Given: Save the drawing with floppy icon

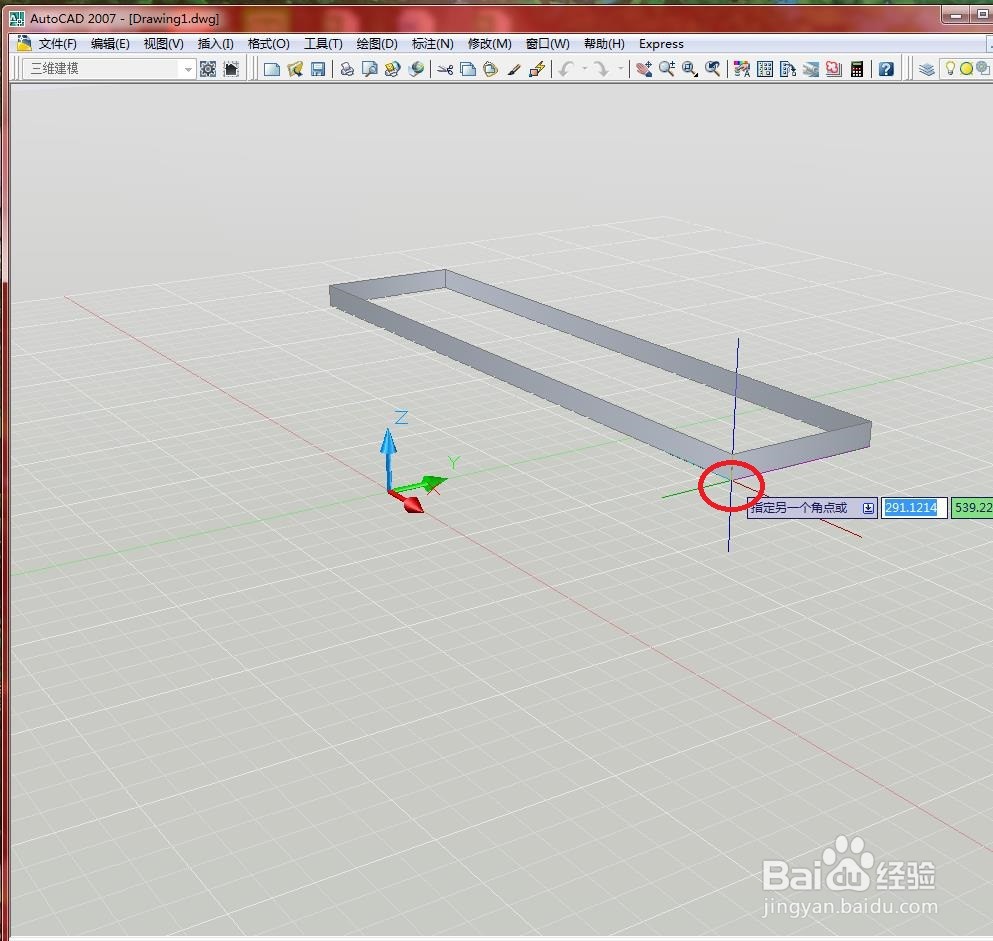Looking at the screenshot, I should click(x=318, y=69).
